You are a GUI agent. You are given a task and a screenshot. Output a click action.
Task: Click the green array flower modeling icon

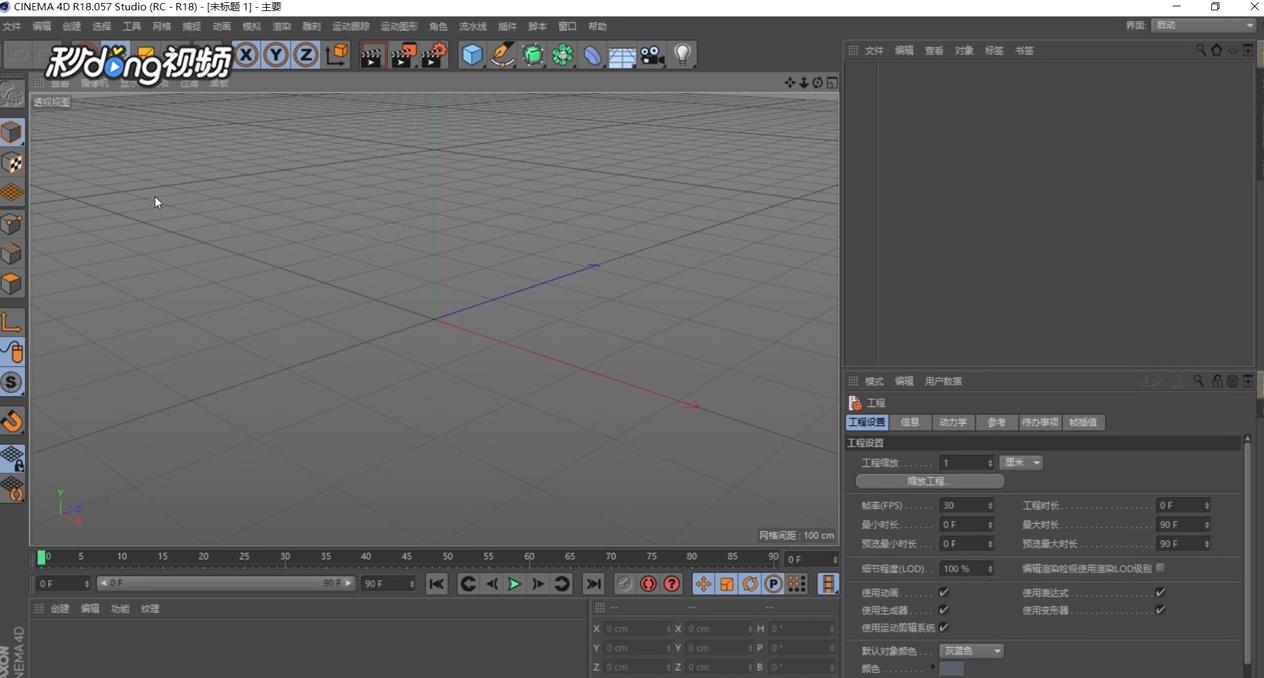tap(563, 55)
